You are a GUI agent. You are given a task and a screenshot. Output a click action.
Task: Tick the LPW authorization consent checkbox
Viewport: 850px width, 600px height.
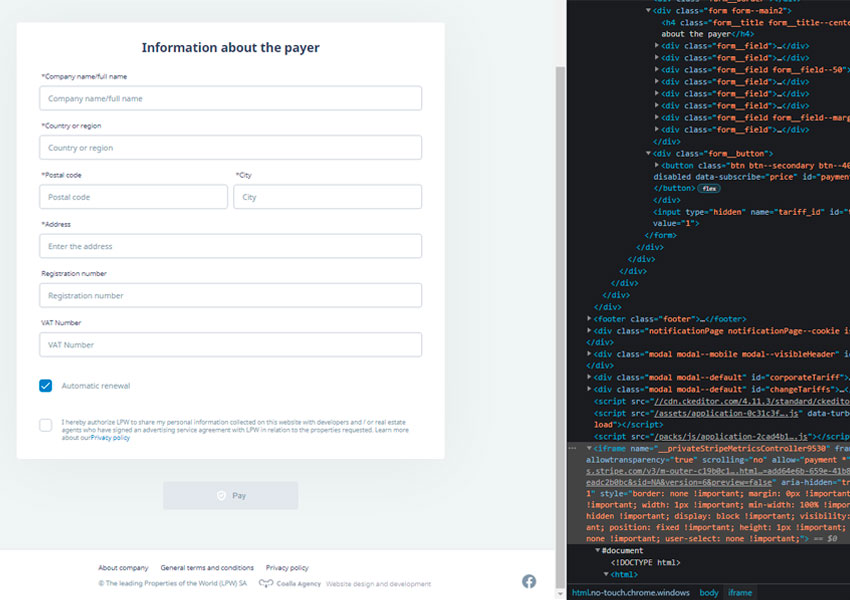click(46, 425)
